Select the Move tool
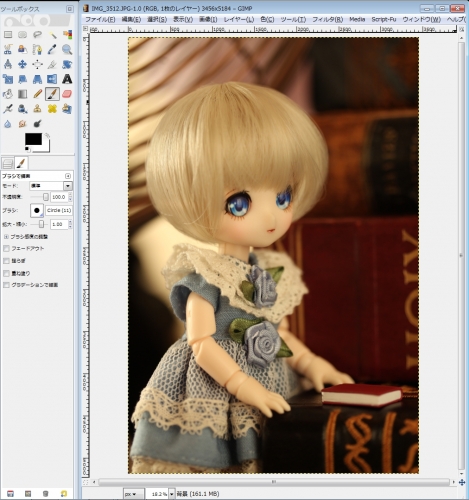 tap(22, 64)
